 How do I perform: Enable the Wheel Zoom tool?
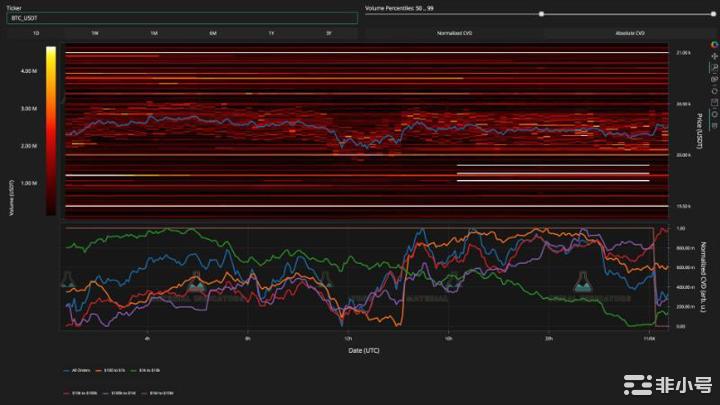713,78
